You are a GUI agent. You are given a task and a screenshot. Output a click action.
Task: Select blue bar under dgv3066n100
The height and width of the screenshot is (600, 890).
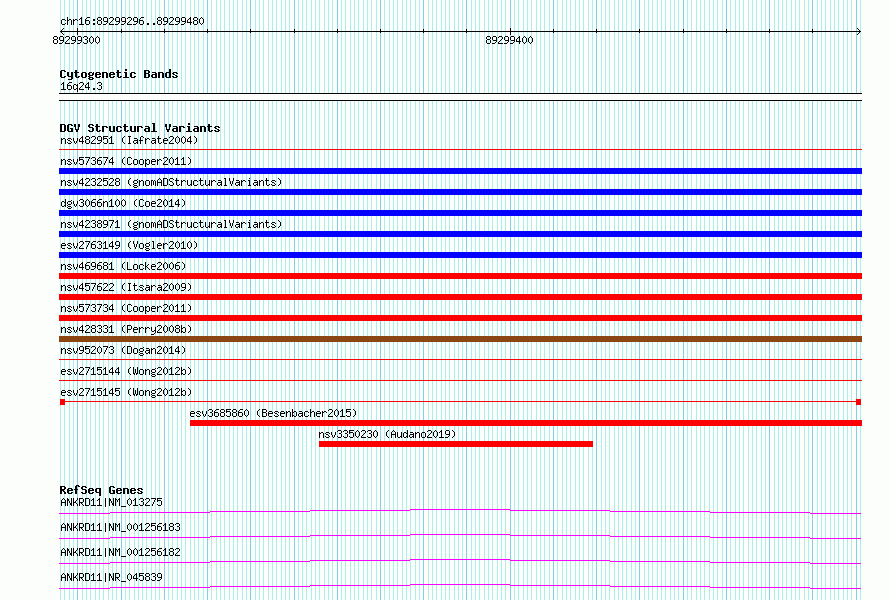point(460,213)
